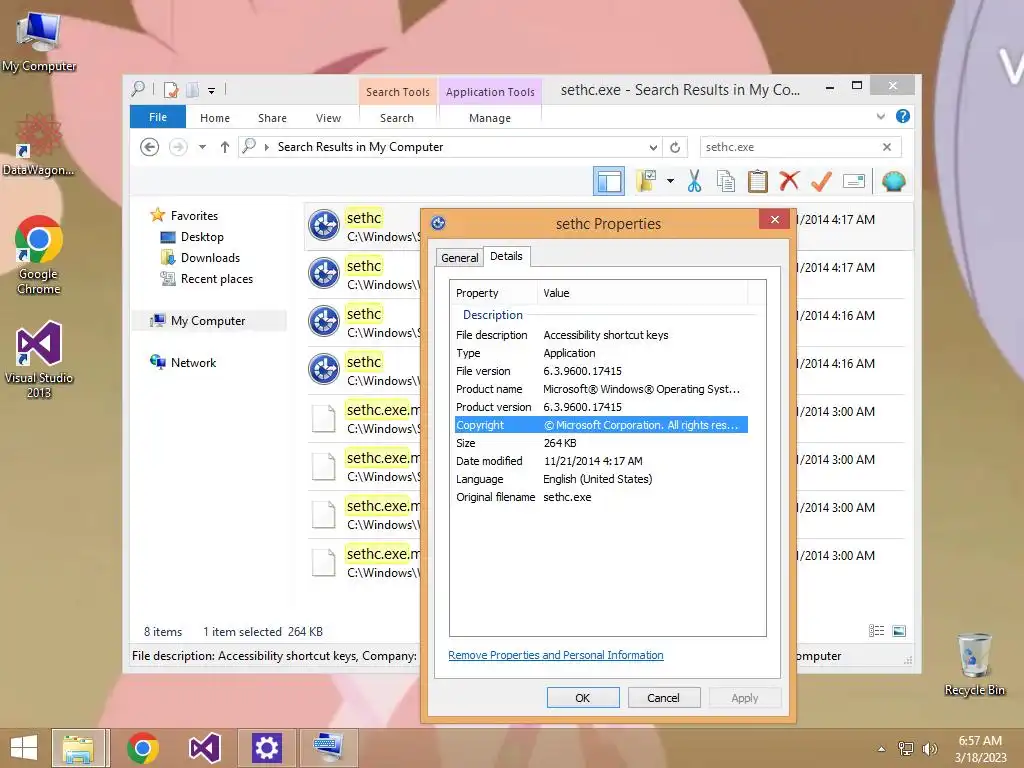Screen dimensions: 1024x768
Task: Click the Value column header
Action: pyautogui.click(x=643, y=293)
